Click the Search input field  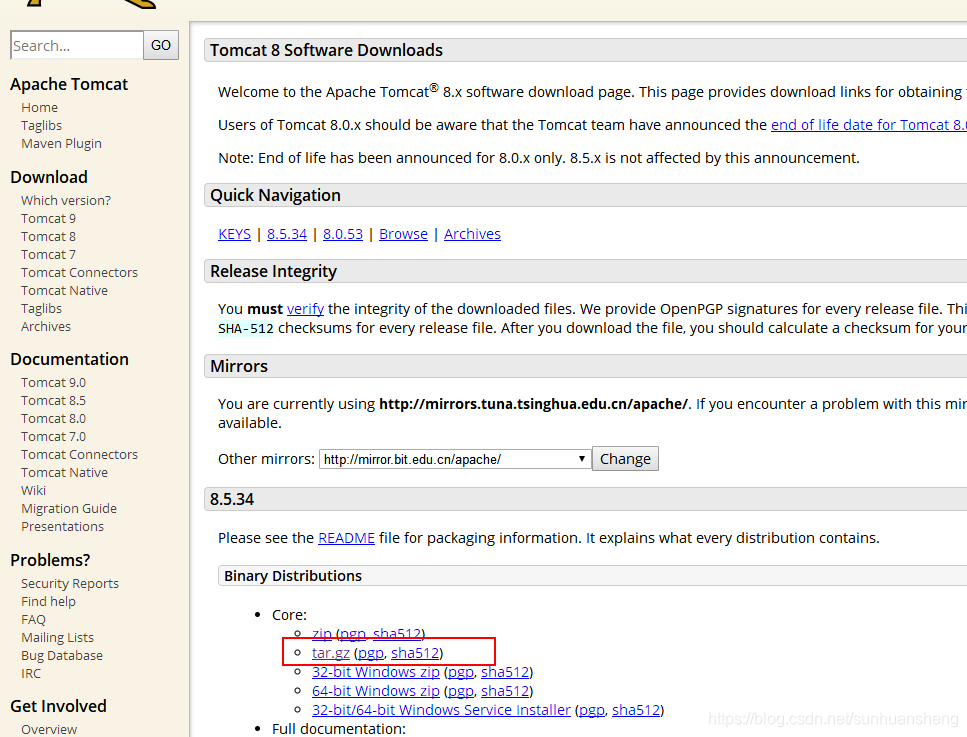click(x=76, y=45)
